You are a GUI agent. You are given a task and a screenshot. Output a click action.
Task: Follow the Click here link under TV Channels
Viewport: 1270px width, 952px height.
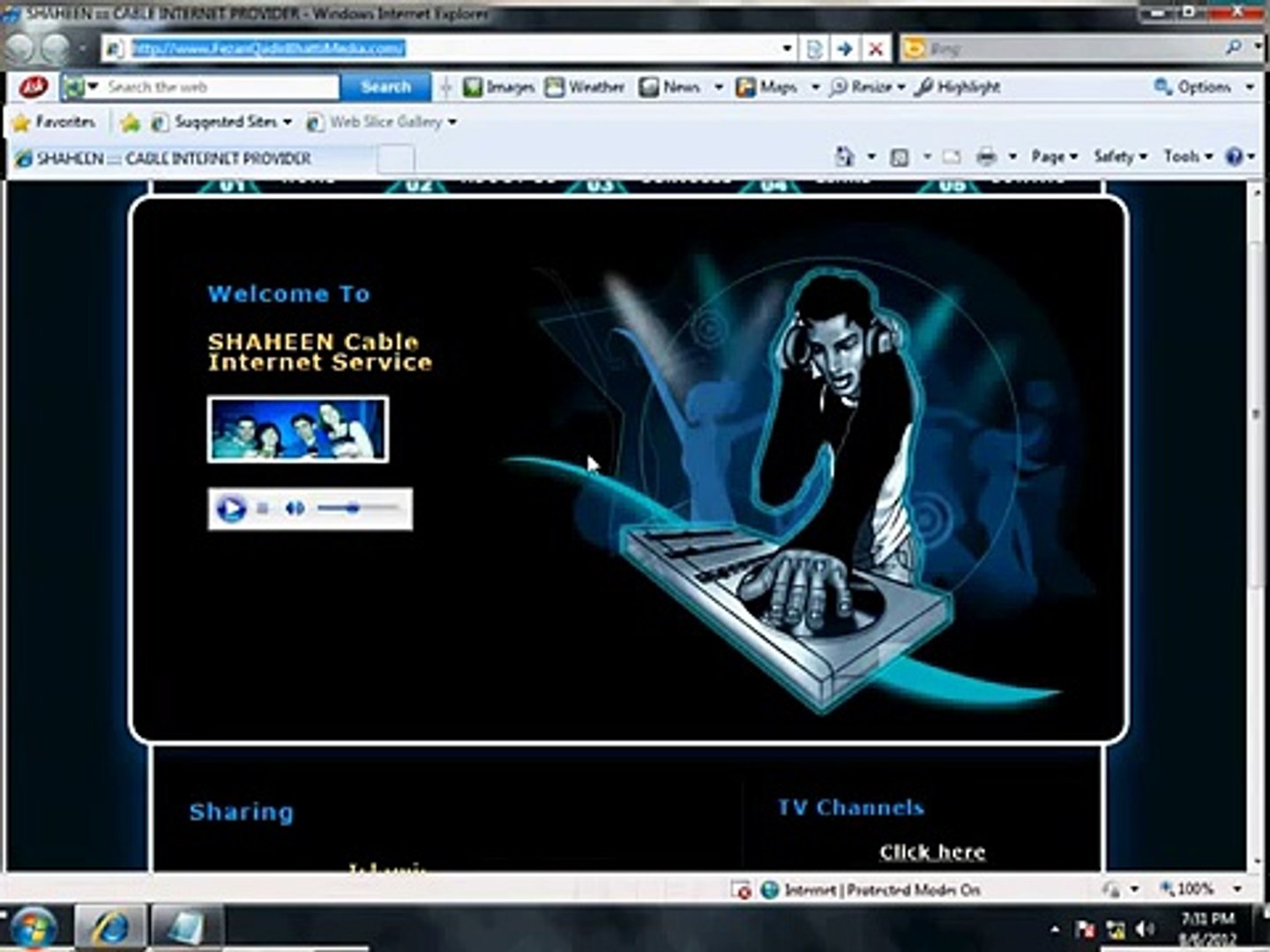932,852
